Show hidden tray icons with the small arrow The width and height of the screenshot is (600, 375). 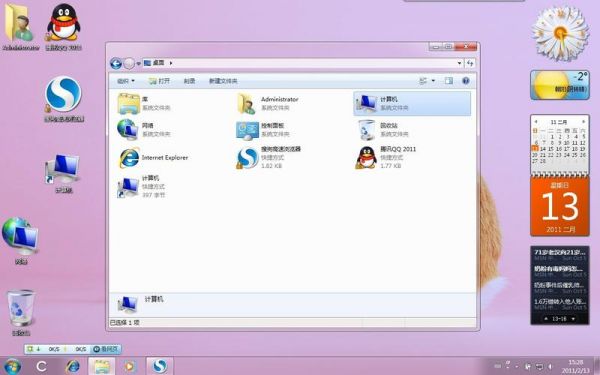pyautogui.click(x=516, y=367)
